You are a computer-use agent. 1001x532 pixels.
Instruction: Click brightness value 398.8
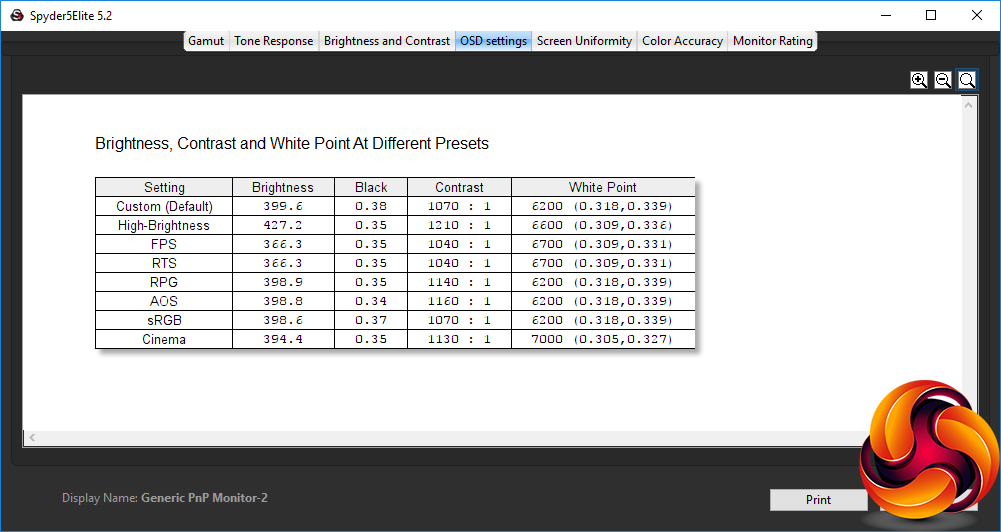pyautogui.click(x=283, y=301)
